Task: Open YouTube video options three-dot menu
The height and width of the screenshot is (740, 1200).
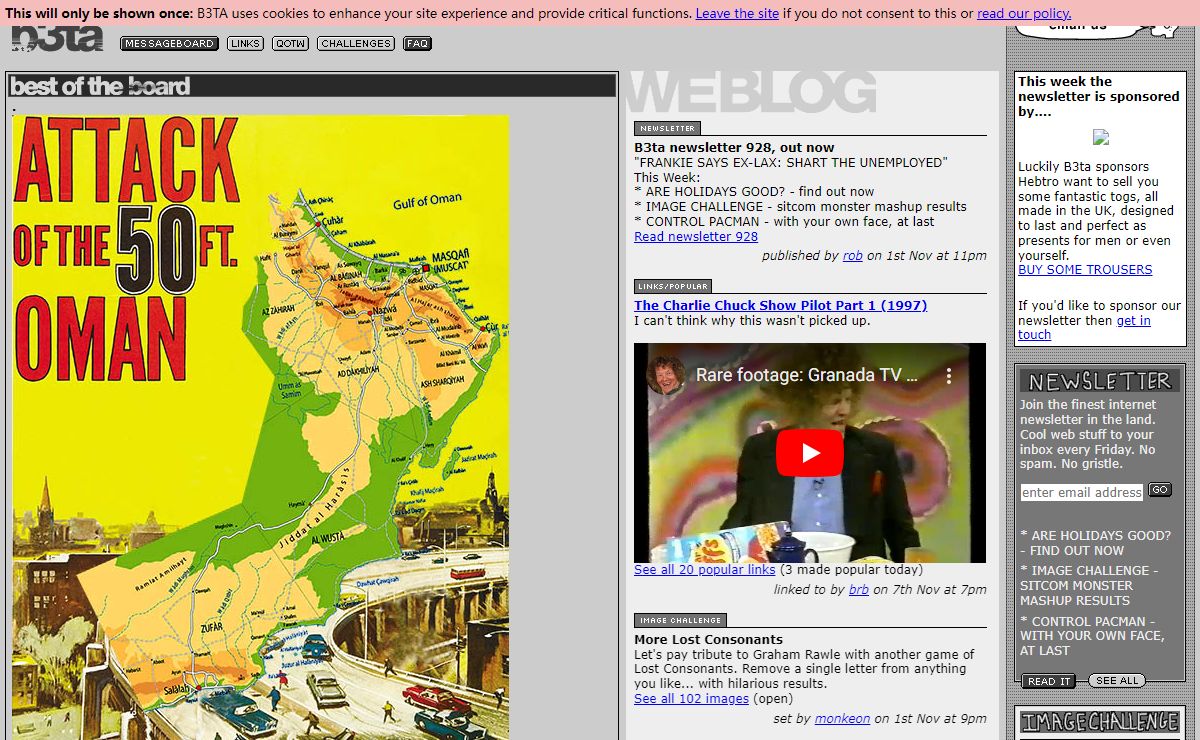Action: (950, 376)
